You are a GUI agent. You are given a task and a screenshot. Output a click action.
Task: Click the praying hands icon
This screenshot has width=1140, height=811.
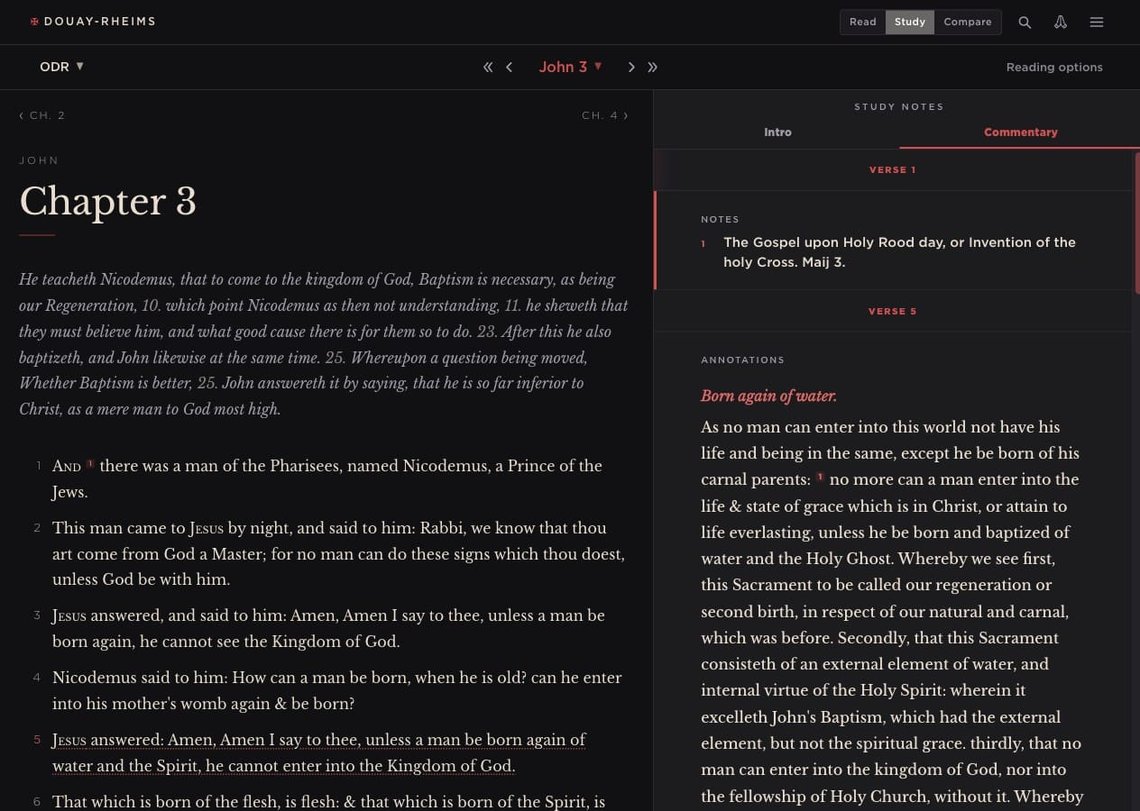click(x=1060, y=22)
